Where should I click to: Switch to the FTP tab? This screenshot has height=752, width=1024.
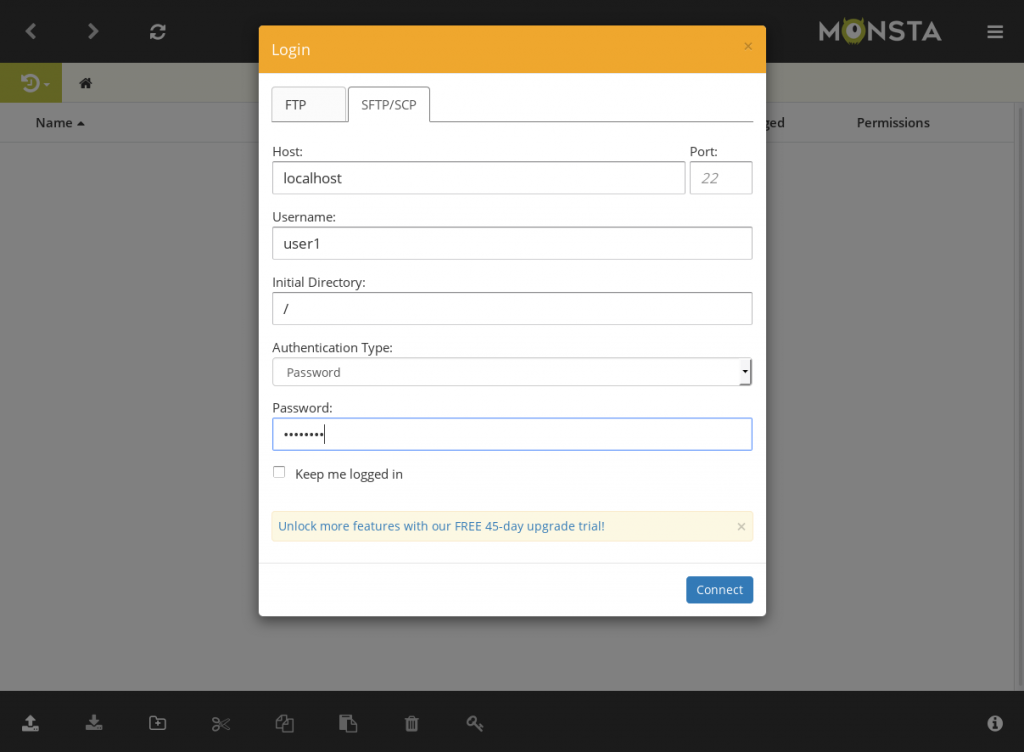click(x=308, y=104)
